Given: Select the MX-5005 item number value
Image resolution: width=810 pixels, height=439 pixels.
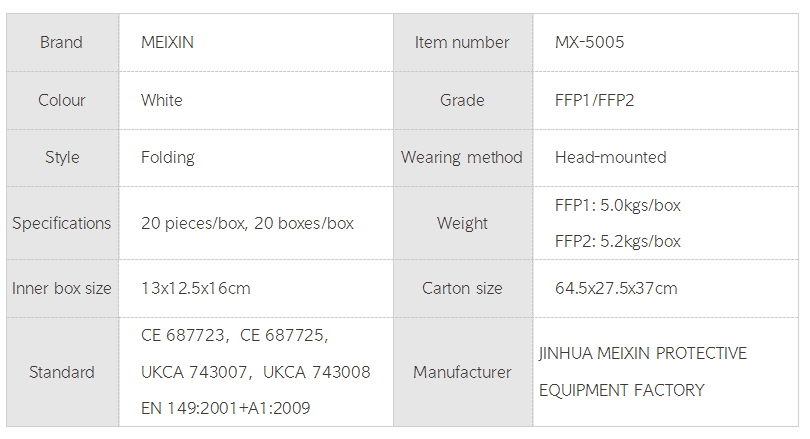Looking at the screenshot, I should tap(590, 42).
